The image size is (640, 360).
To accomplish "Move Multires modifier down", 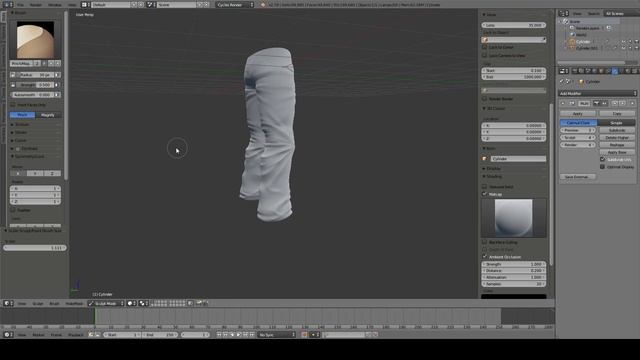I will pos(622,103).
